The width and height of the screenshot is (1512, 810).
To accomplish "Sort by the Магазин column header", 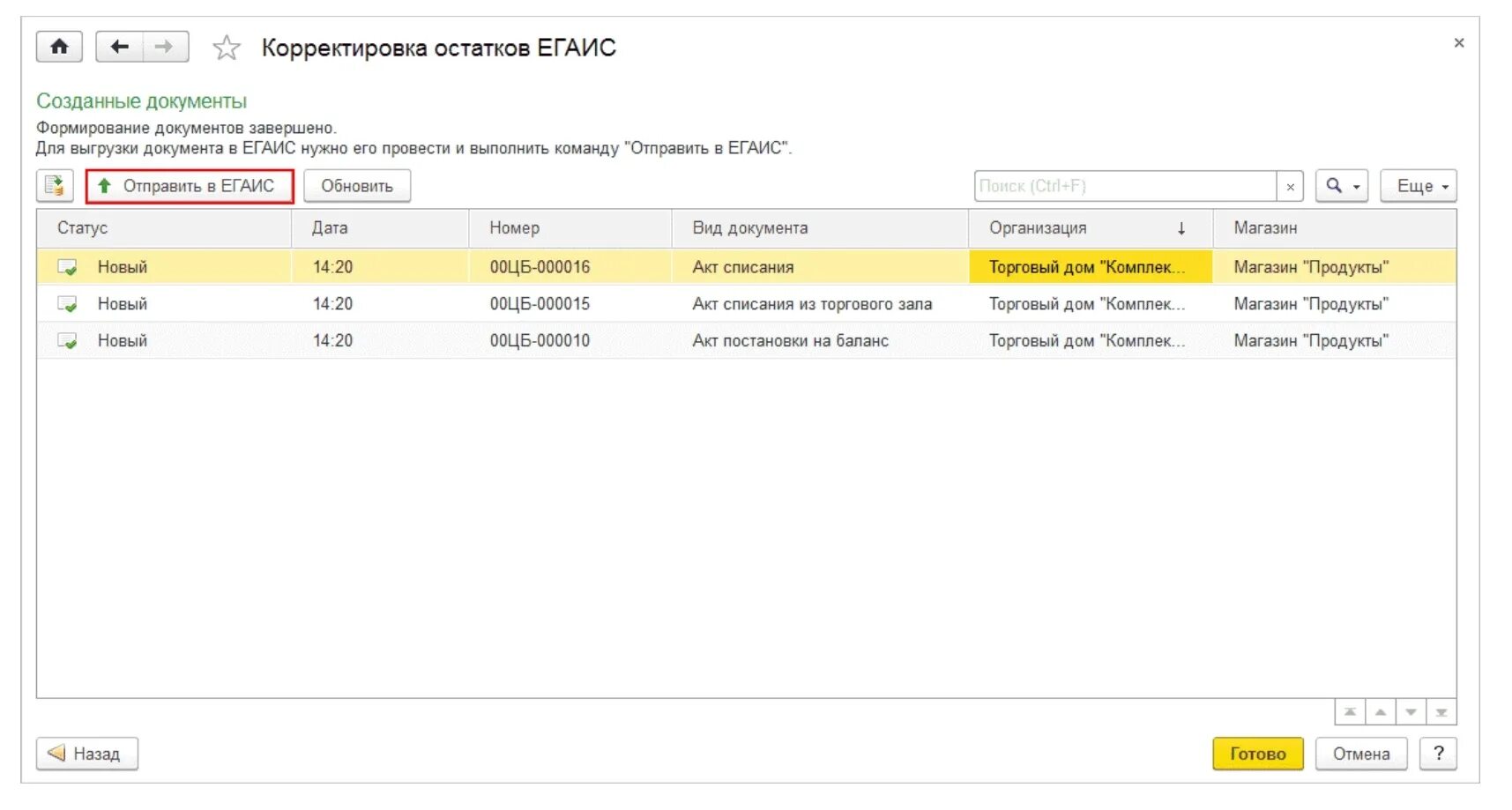I will tap(1334, 228).
